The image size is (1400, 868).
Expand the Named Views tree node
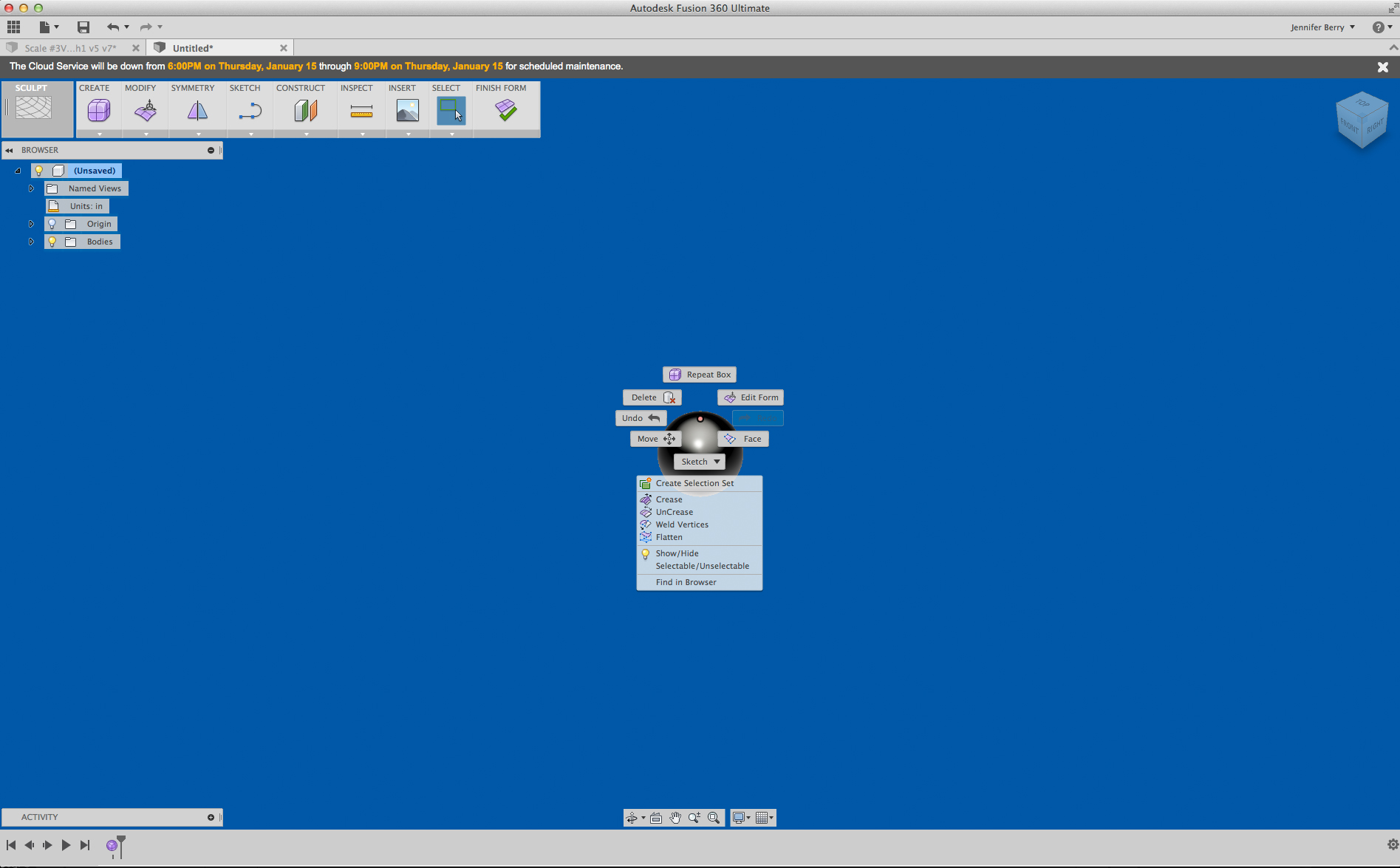click(x=31, y=188)
